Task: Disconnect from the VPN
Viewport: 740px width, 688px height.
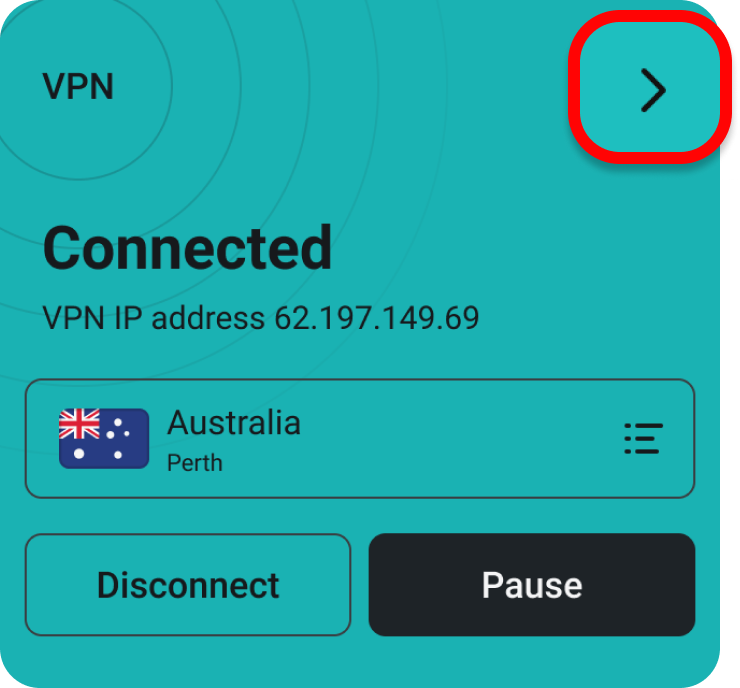Action: (188, 585)
